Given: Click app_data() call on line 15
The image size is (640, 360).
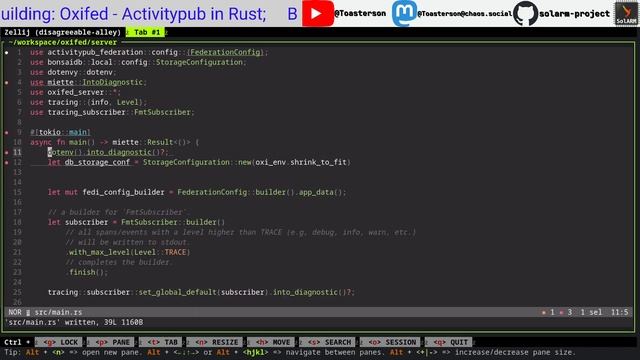Looking at the screenshot, I should coord(322,192).
